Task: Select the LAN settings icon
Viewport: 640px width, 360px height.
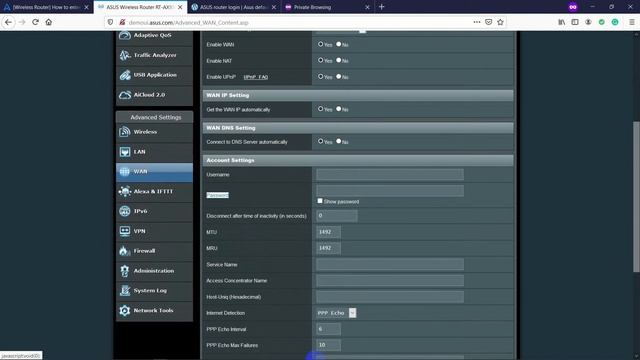Action: click(125, 152)
